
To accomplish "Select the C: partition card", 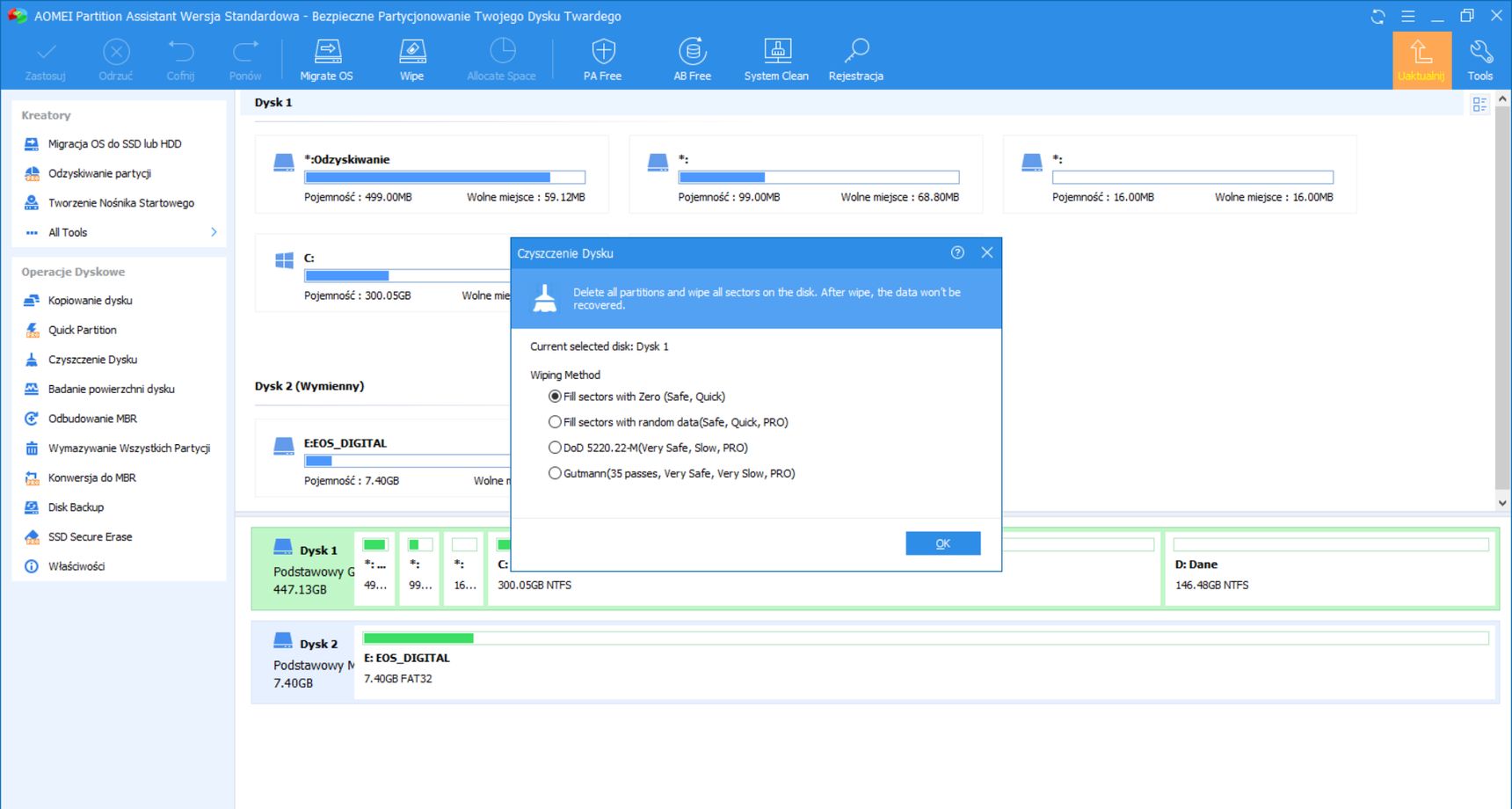I will point(383,273).
